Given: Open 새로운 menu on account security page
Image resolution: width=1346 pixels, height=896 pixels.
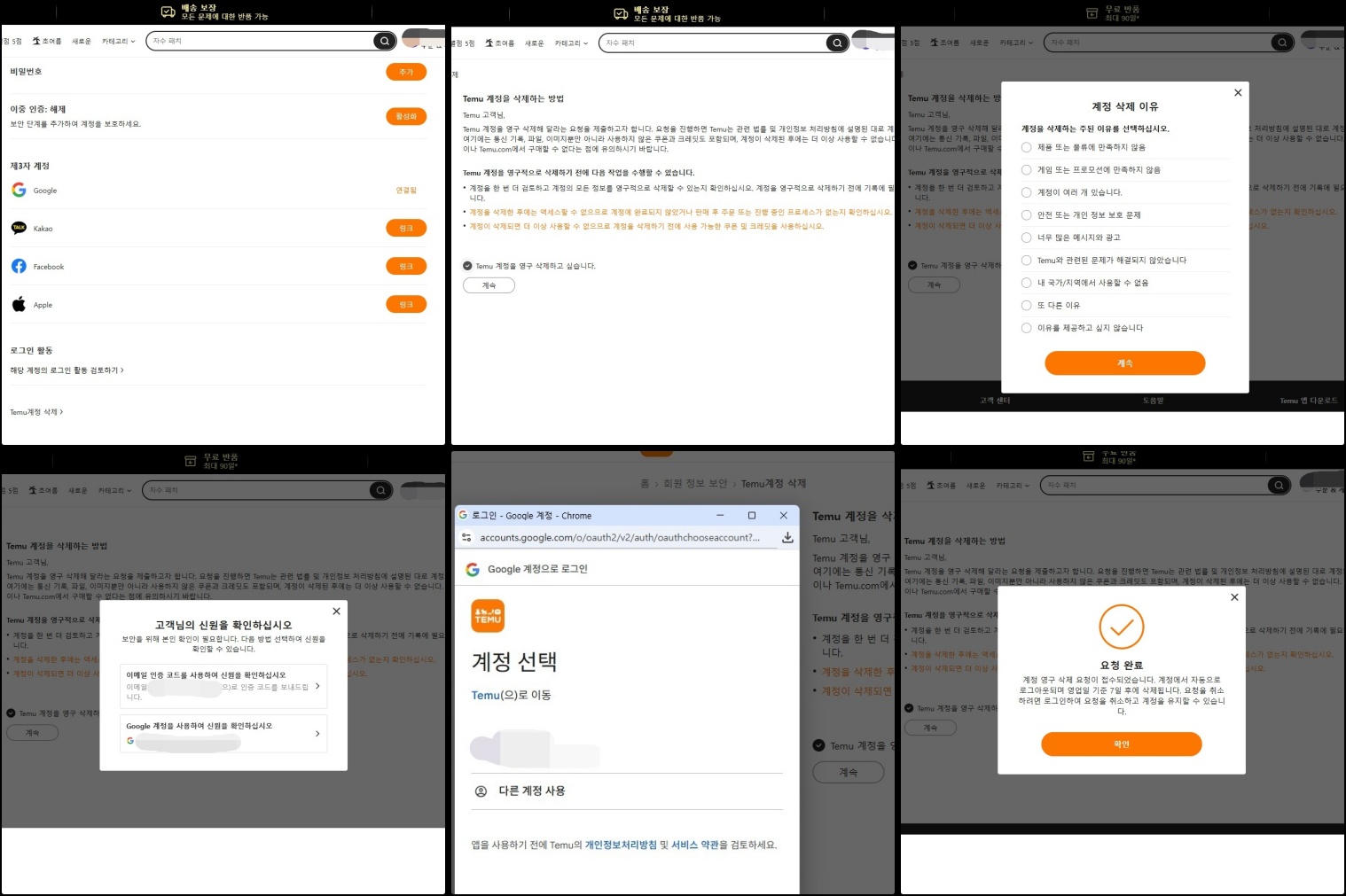Looking at the screenshot, I should click(x=82, y=41).
